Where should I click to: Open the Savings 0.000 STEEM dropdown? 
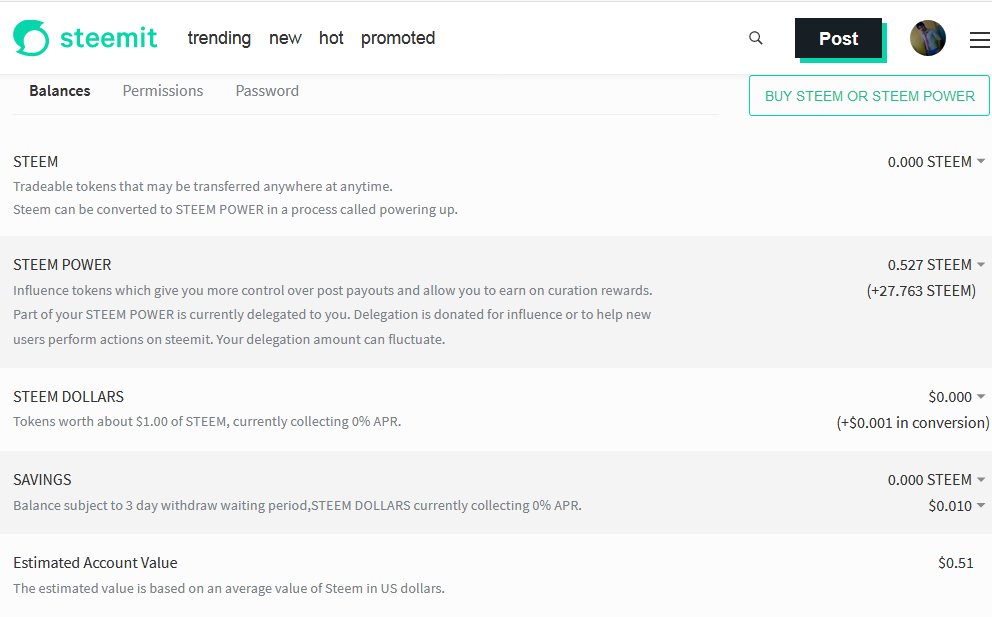click(x=936, y=480)
